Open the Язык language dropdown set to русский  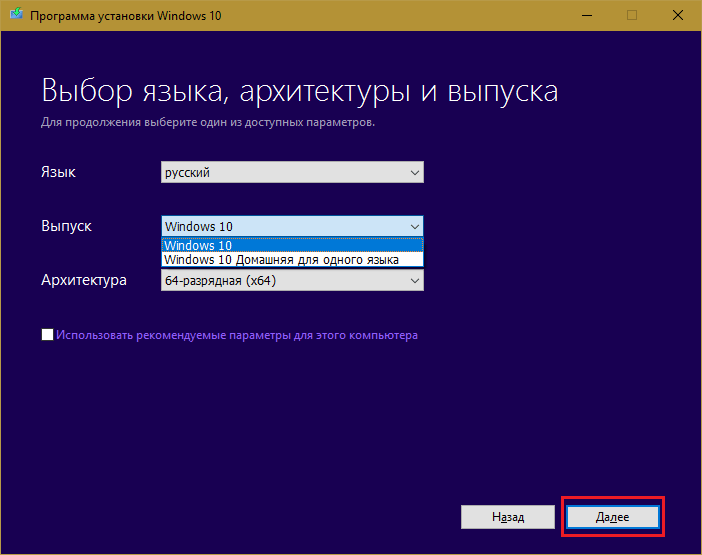tap(292, 172)
